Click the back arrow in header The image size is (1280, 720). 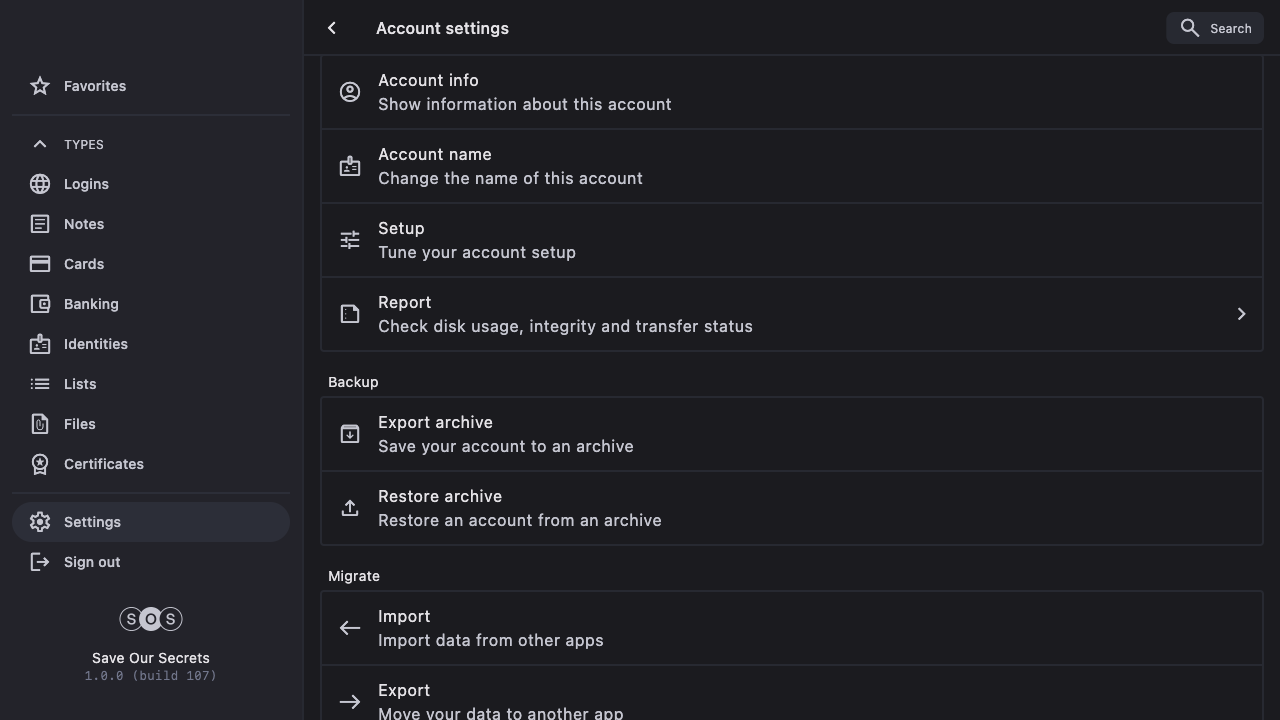332,28
